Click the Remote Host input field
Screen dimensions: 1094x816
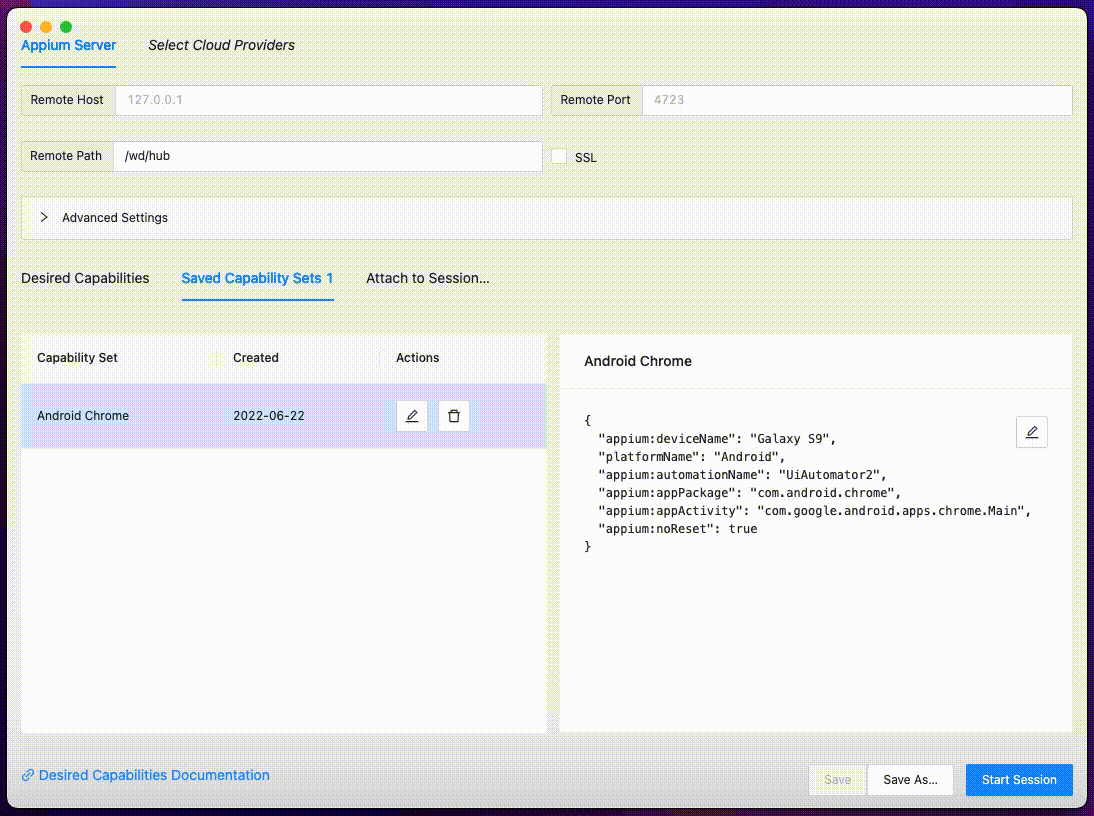pyautogui.click(x=328, y=100)
